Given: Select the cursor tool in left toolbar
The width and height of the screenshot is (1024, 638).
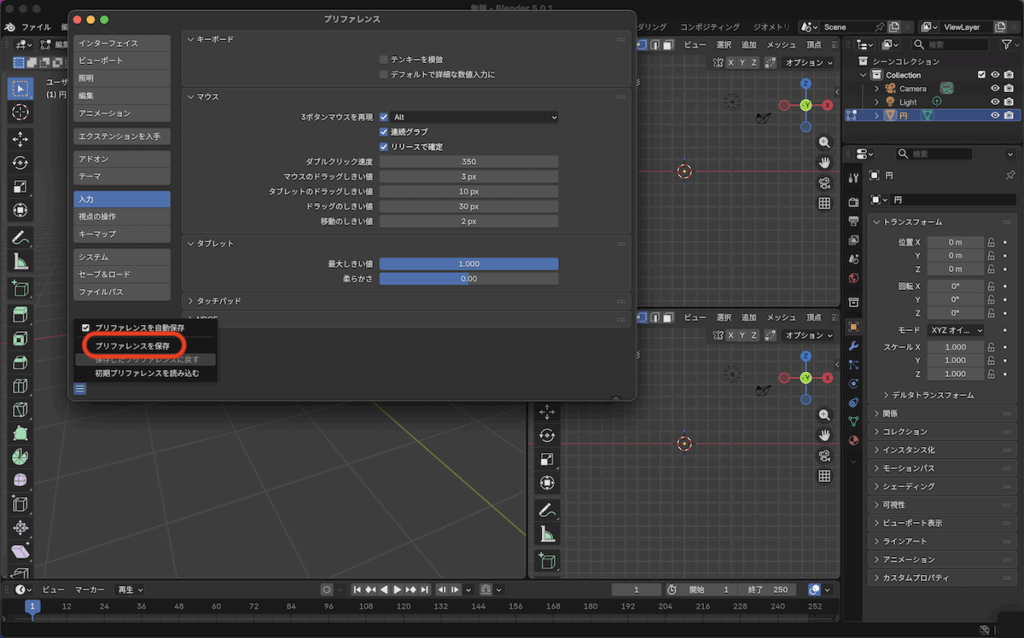Looking at the screenshot, I should [x=20, y=112].
